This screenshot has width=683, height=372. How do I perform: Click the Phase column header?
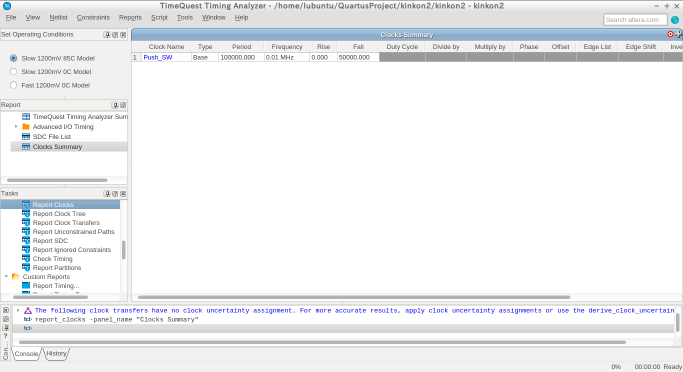click(x=529, y=47)
